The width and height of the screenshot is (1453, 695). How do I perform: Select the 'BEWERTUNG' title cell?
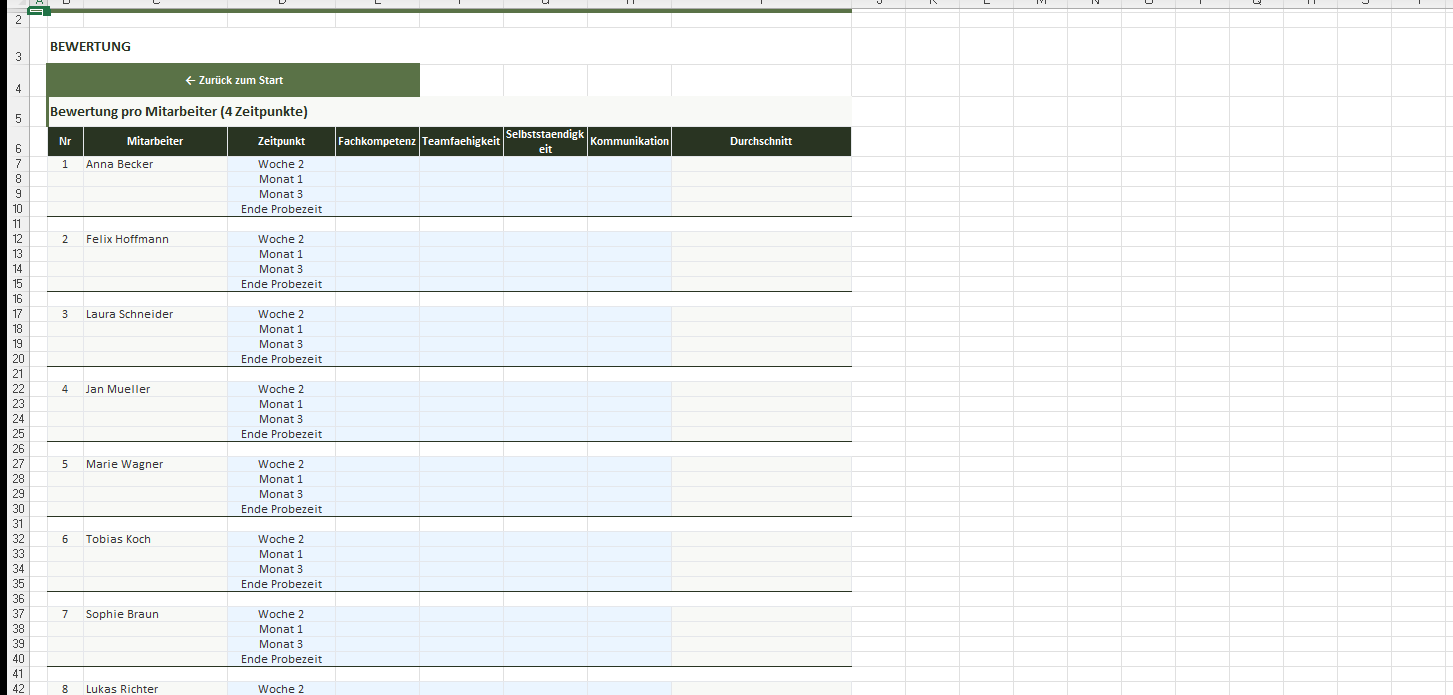(x=90, y=47)
